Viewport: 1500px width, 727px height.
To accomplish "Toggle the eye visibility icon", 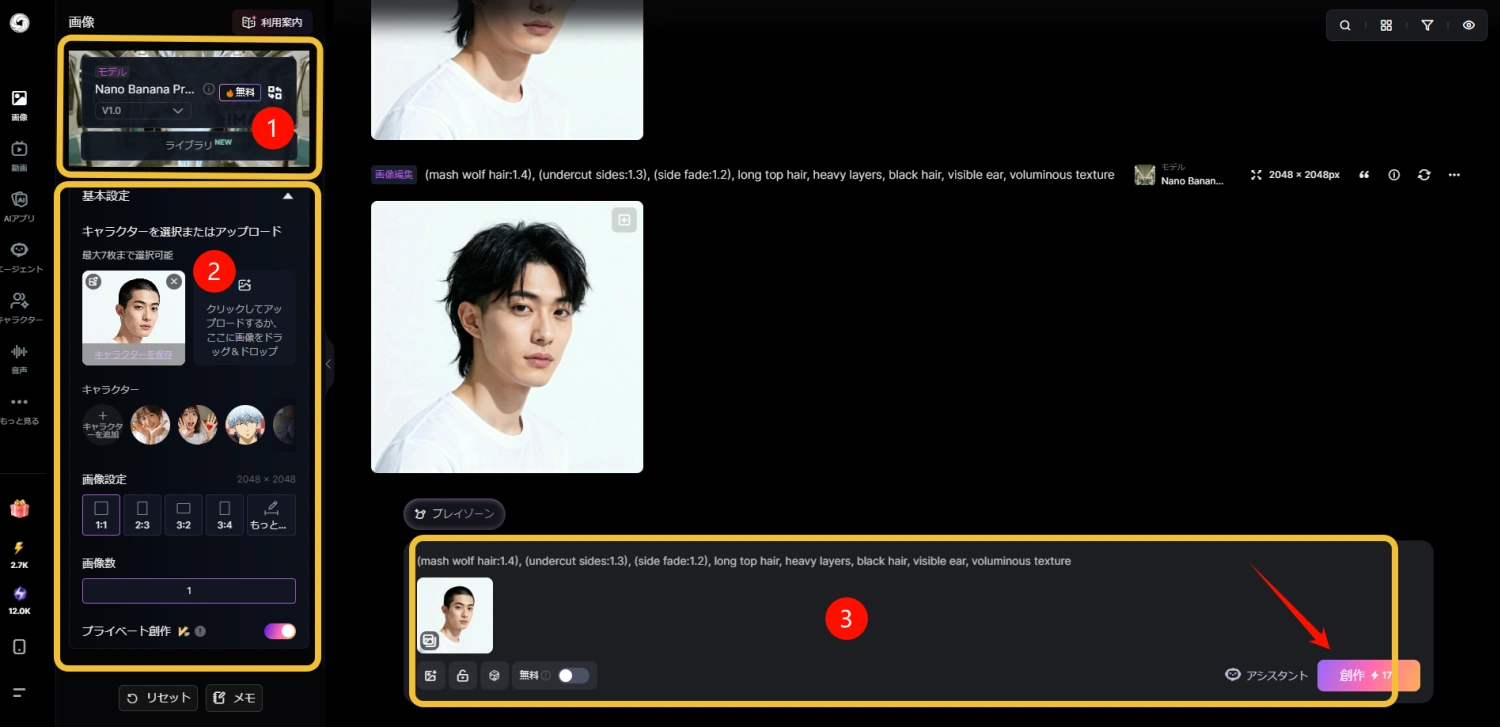I will [1468, 25].
